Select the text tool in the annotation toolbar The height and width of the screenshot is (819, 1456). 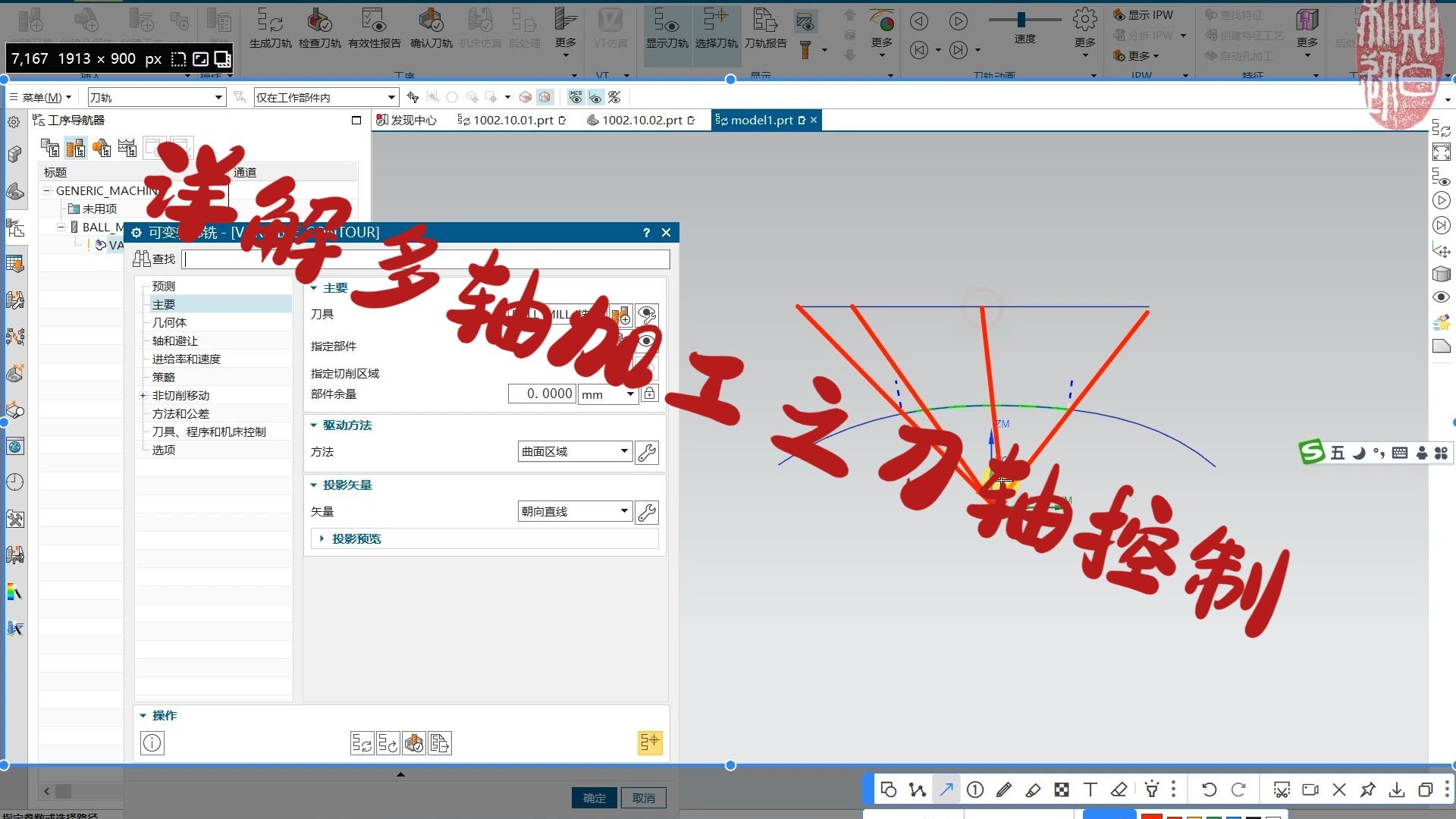(x=1089, y=789)
